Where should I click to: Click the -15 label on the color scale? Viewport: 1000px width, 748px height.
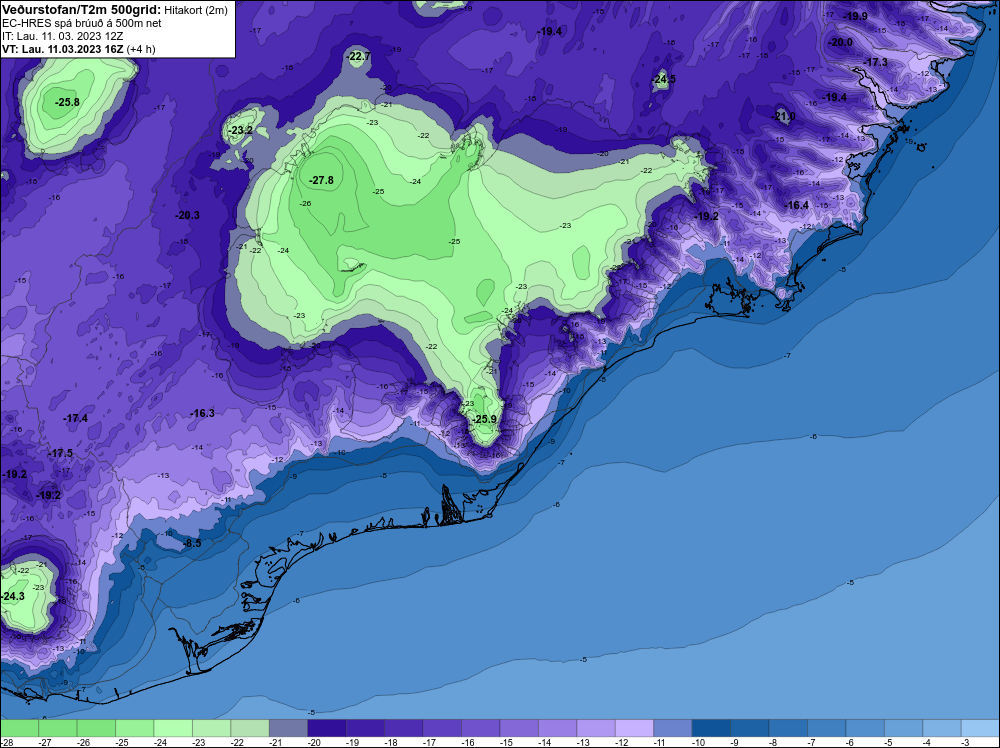506,742
